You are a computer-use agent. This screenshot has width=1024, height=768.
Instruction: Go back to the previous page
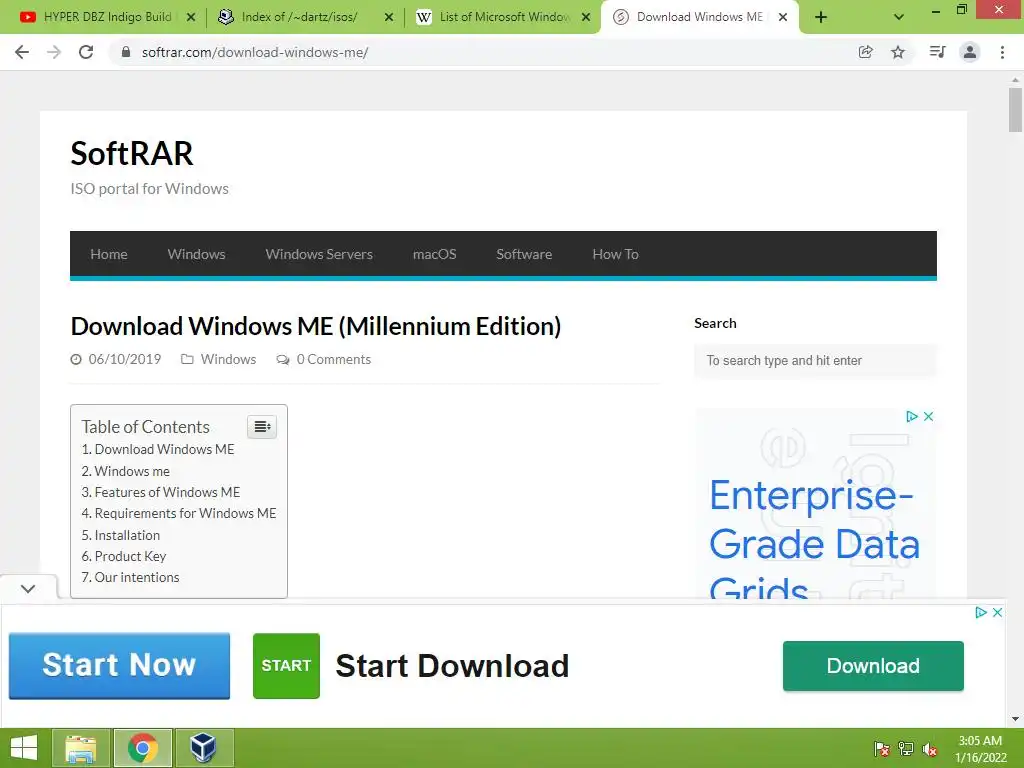pos(22,52)
